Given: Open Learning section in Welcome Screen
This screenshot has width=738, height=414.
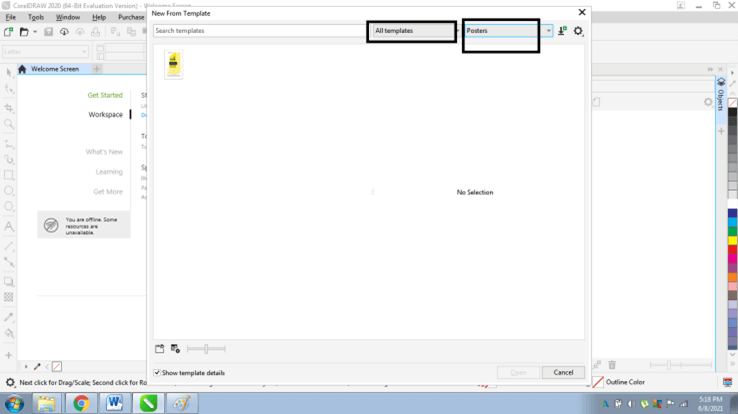Looking at the screenshot, I should (109, 172).
